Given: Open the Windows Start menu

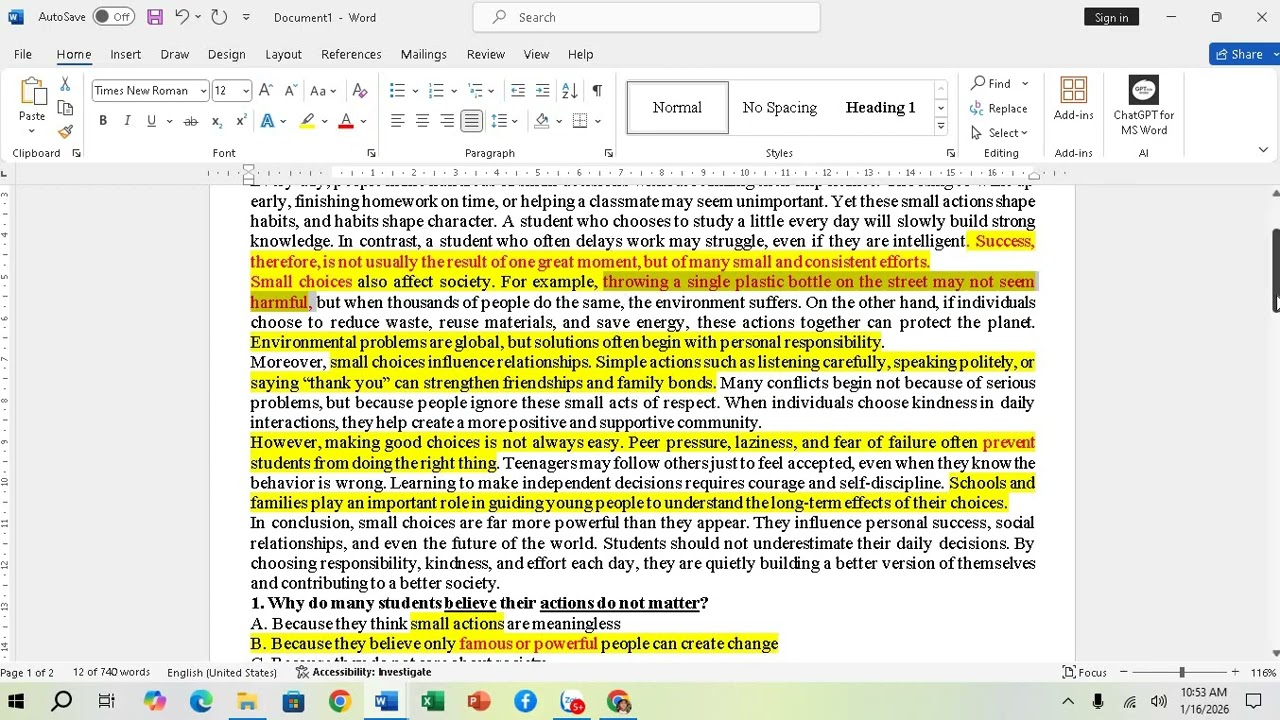Looking at the screenshot, I should point(16,702).
